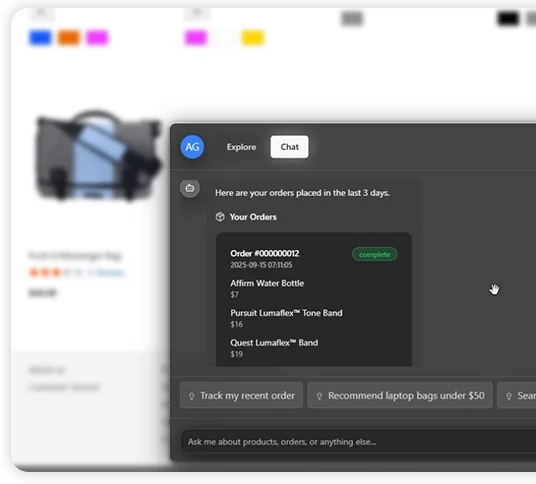Open Order #000000012 heading
Viewport: 536px width, 484px height.
pos(265,254)
